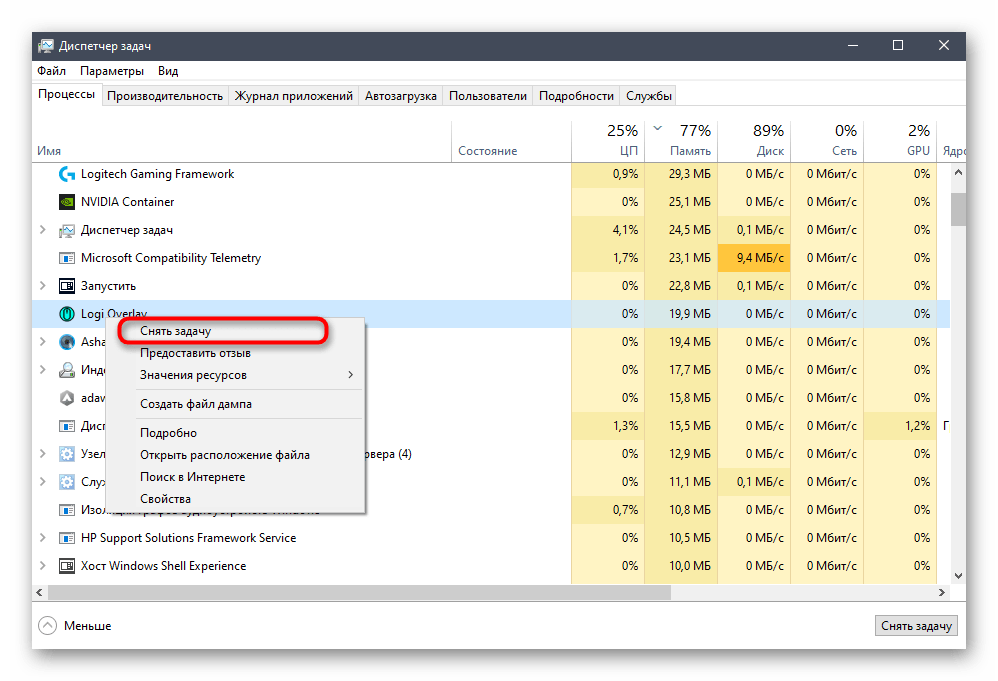
Task: Open Значения ресурсов submenu arrow
Action: 351,375
